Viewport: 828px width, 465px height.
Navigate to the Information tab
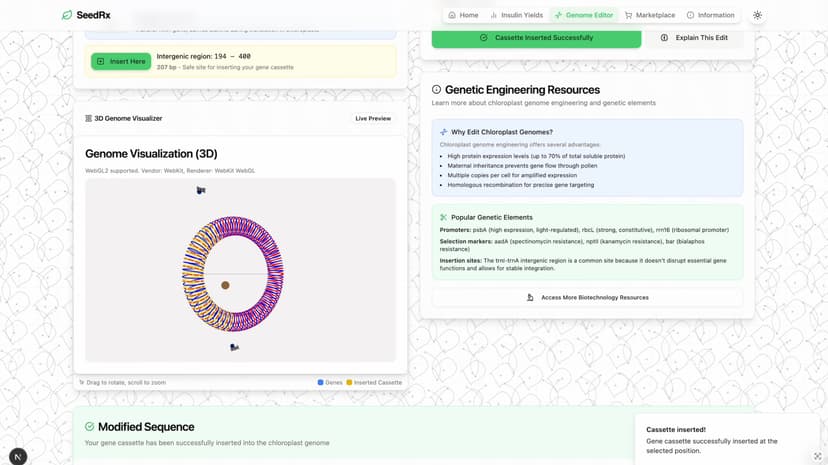point(711,15)
